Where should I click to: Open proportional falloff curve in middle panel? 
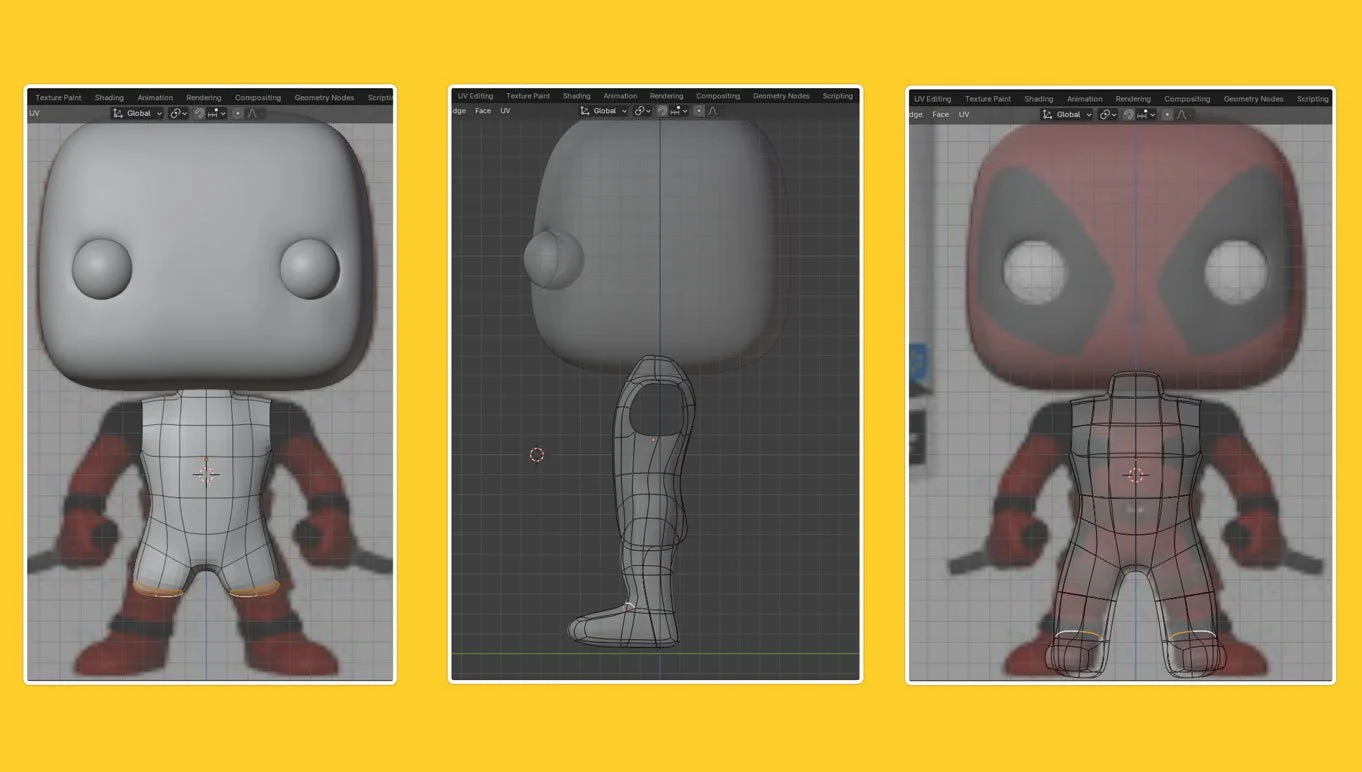713,111
